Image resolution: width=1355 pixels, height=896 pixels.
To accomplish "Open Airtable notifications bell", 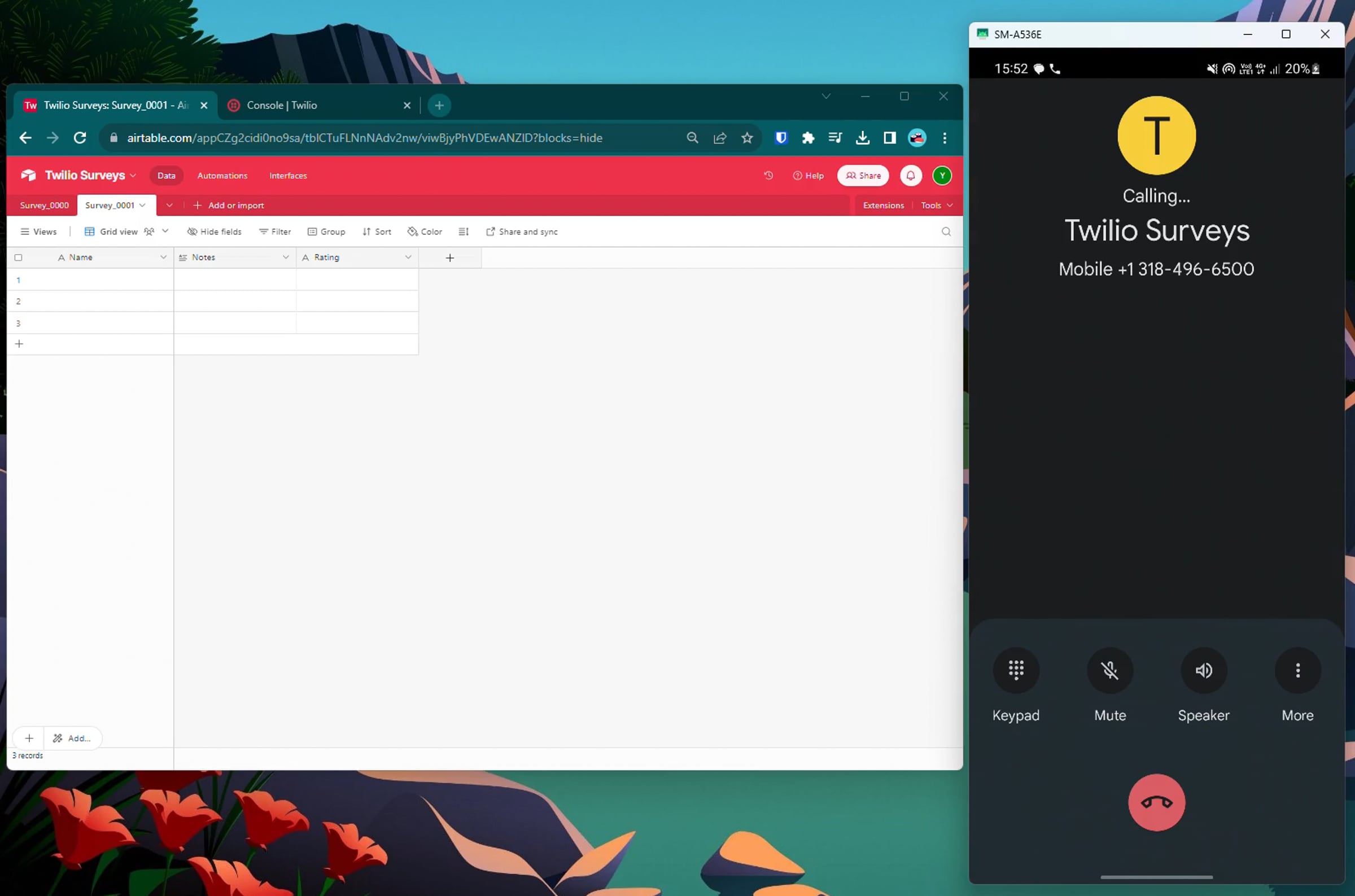I will 911,176.
